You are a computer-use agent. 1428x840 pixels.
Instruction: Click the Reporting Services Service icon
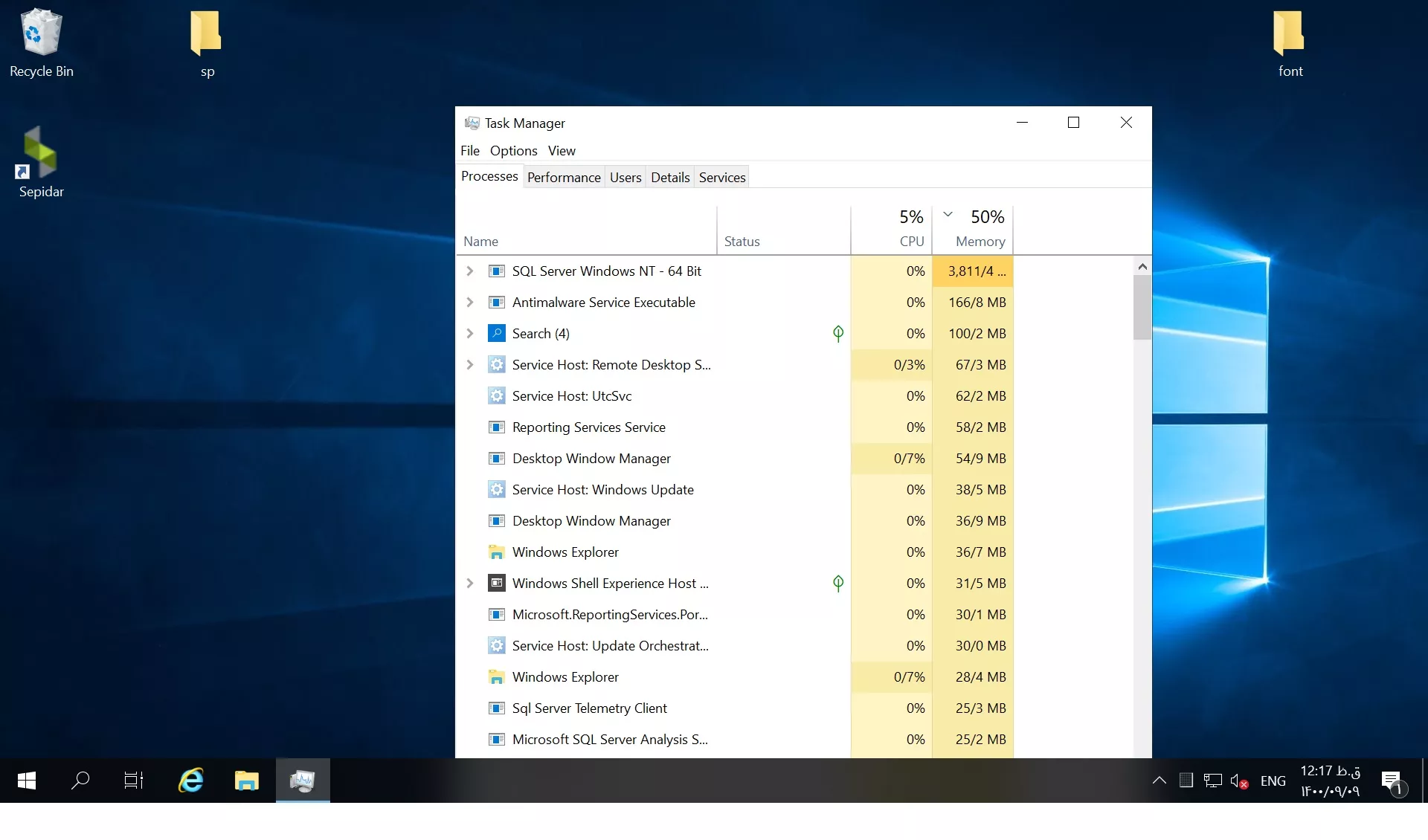click(496, 427)
